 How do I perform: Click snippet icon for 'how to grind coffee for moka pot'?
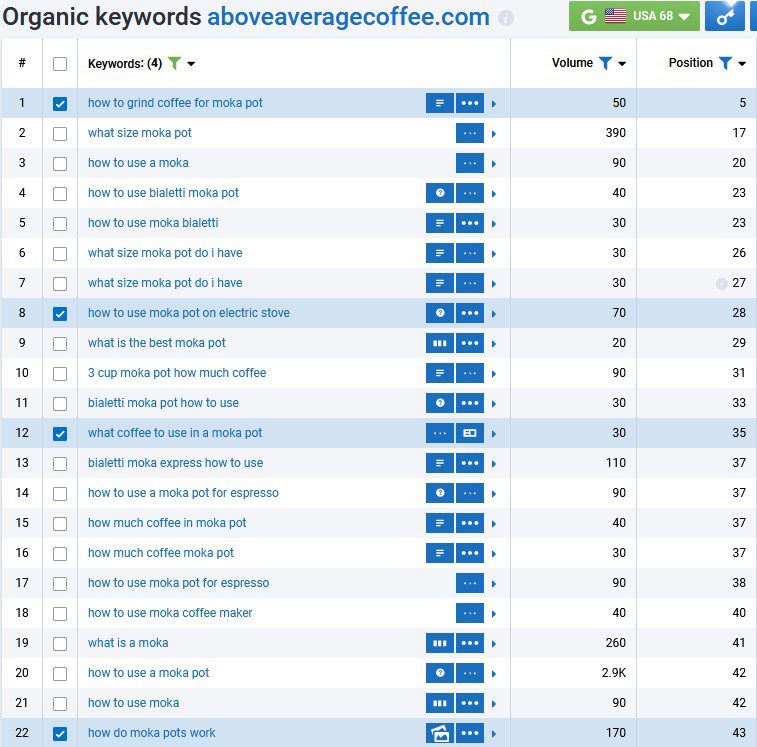(x=440, y=103)
